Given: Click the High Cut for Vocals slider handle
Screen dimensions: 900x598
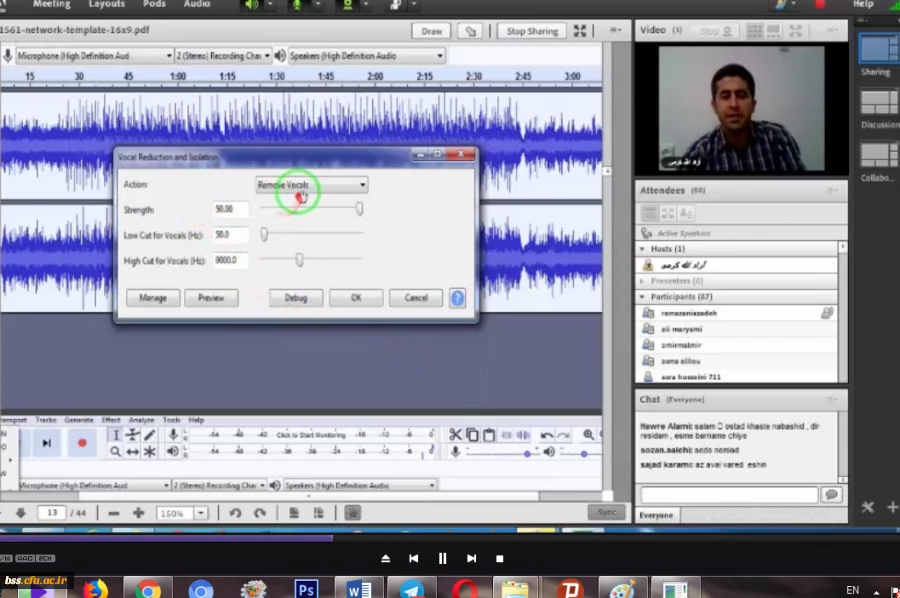Looking at the screenshot, I should [299, 260].
